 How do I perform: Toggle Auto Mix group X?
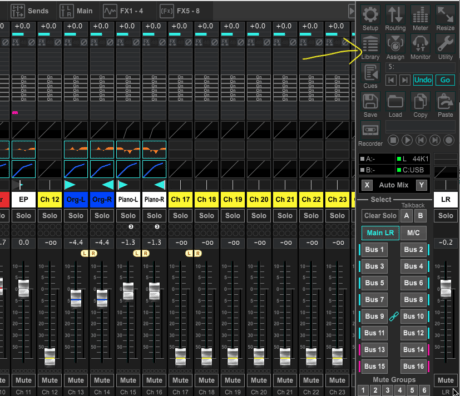[367, 185]
